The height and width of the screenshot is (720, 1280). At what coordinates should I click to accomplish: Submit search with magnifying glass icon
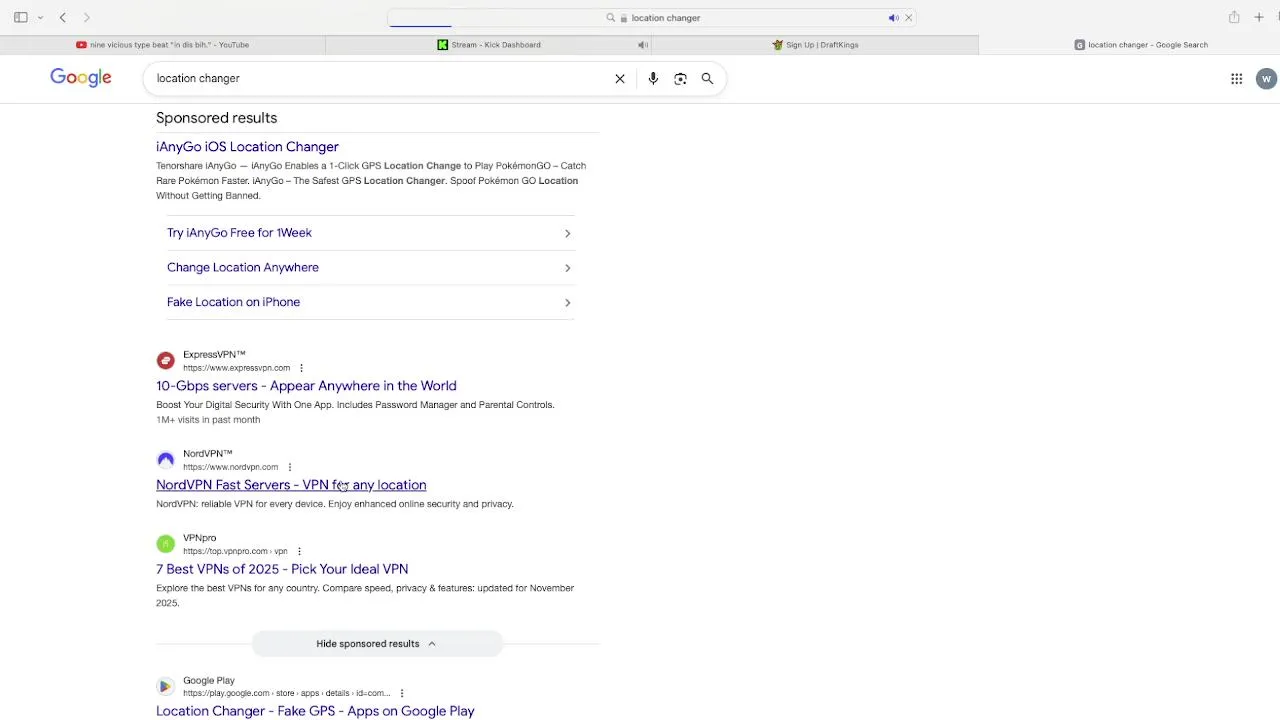[707, 79]
